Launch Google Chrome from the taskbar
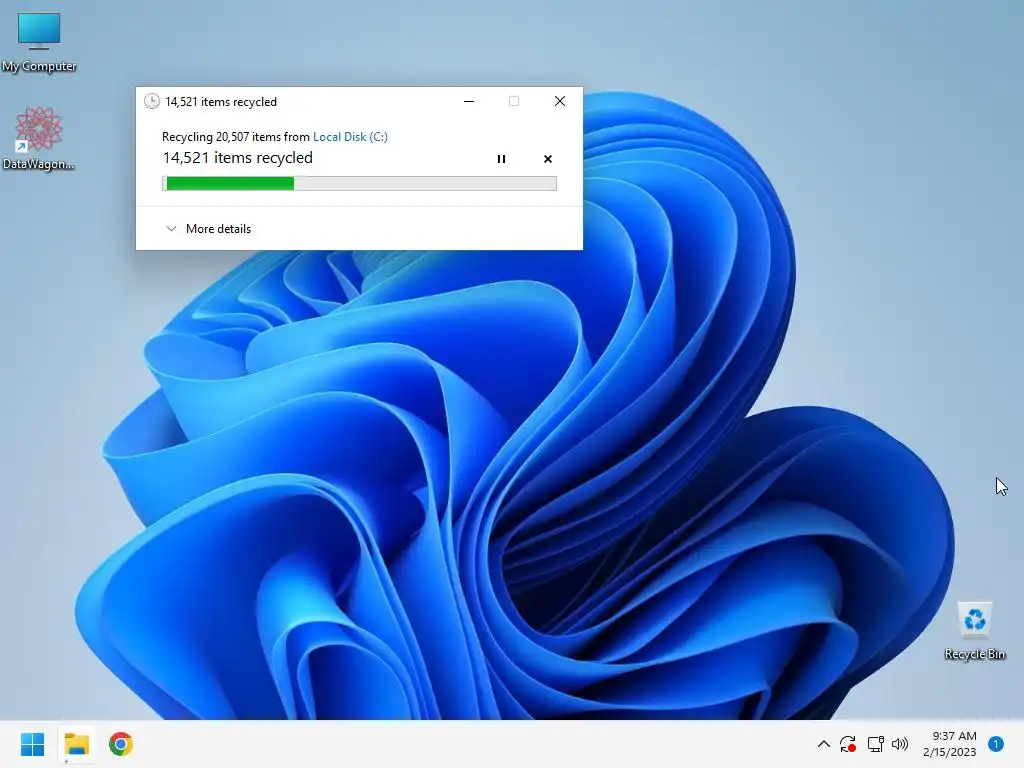Screen dimensions: 1024x768 121,744
